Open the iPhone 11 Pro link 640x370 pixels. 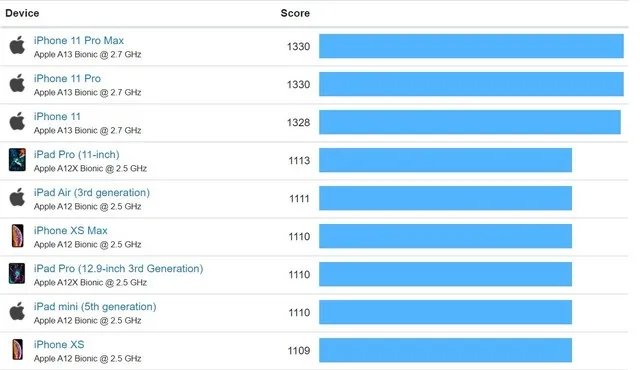coord(67,78)
